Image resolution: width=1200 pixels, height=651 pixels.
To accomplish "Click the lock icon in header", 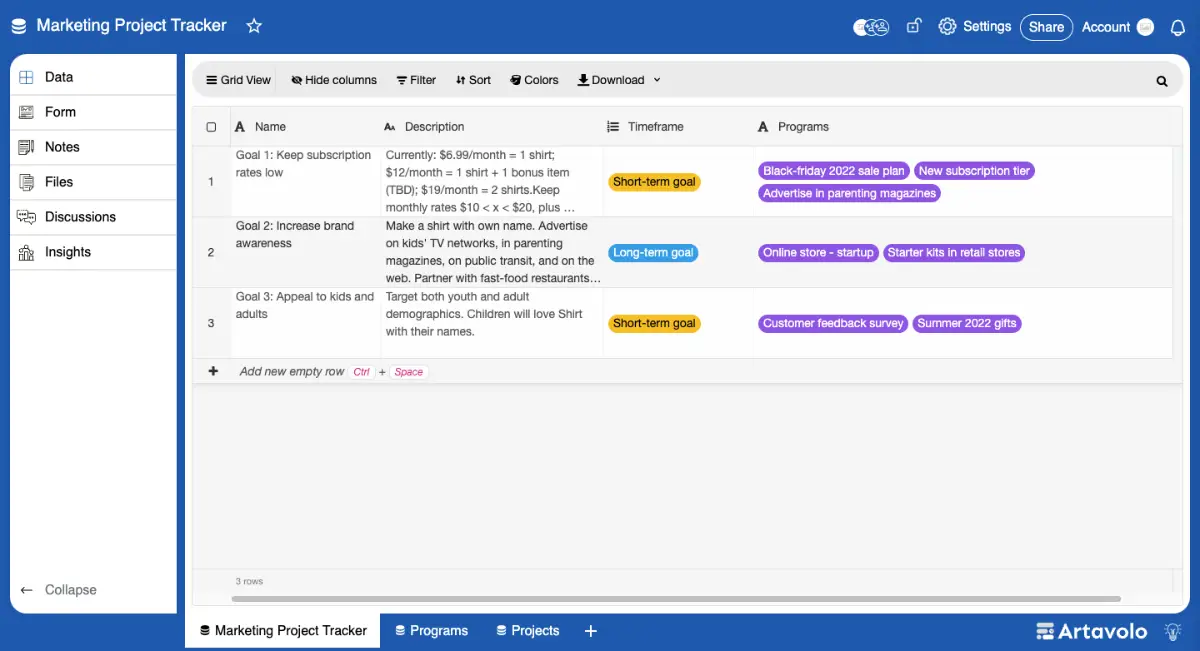I will pyautogui.click(x=913, y=26).
